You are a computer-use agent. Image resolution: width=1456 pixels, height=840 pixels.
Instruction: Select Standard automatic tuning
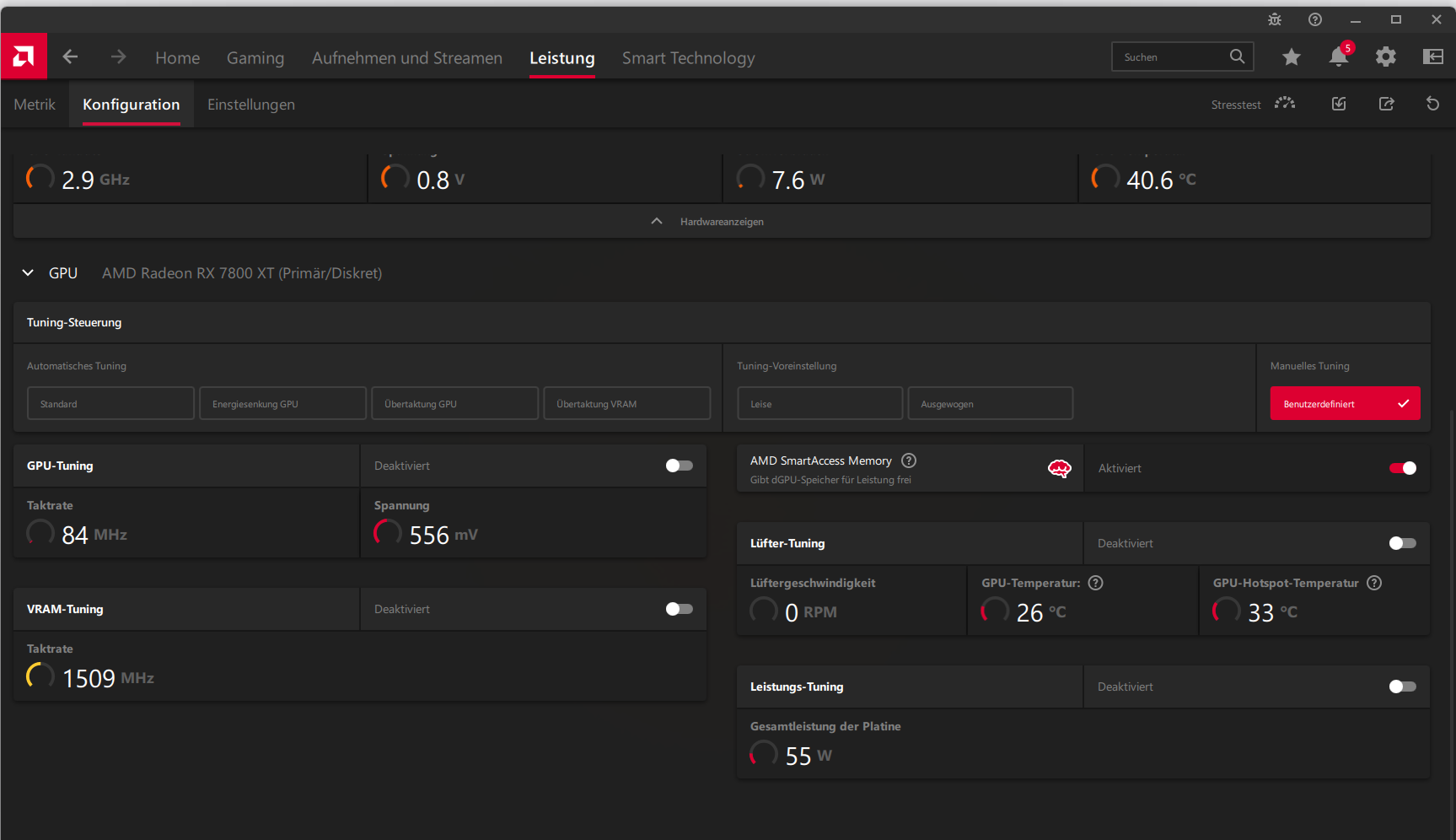110,403
